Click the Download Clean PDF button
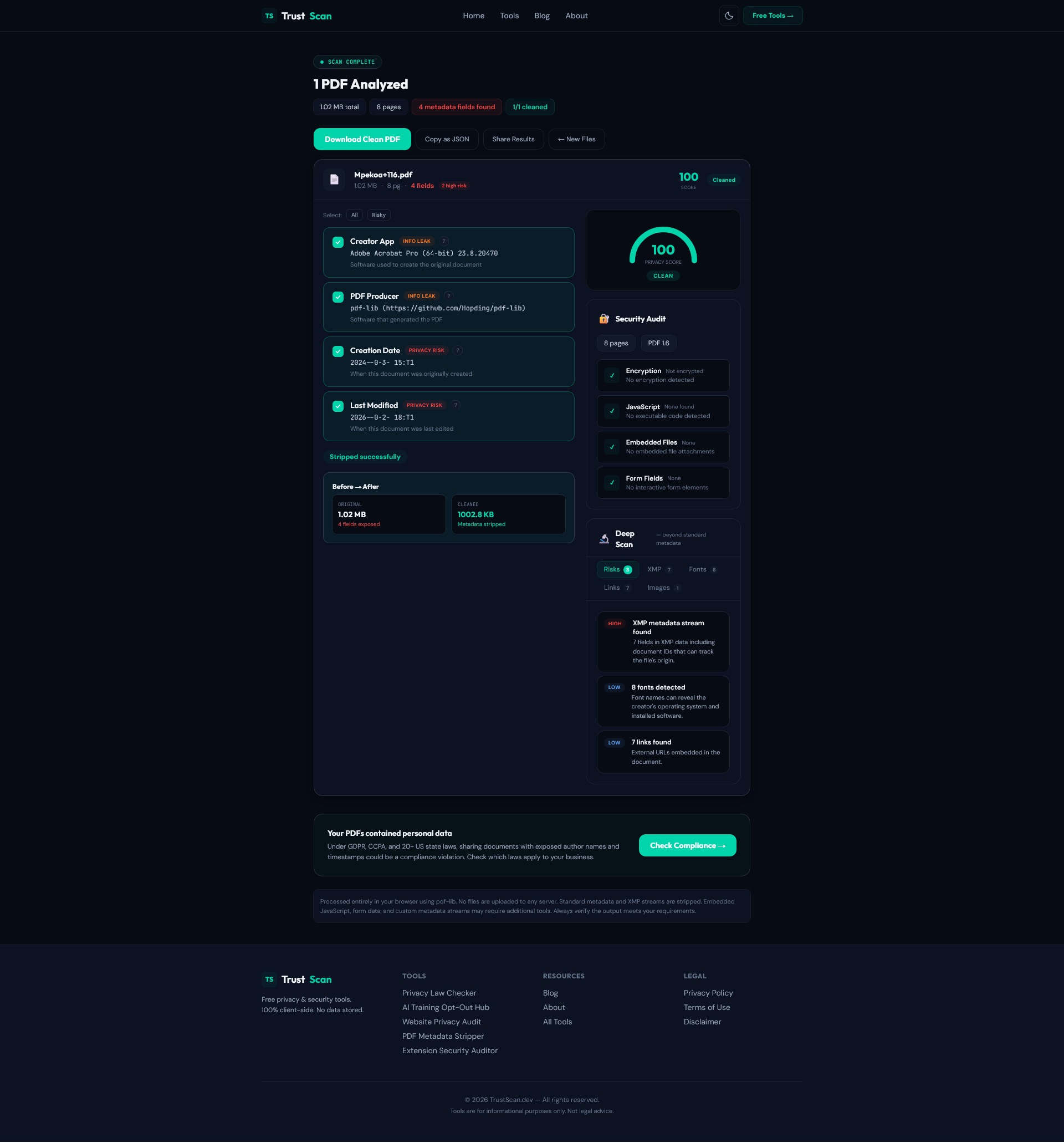Viewport: 1064px width, 1143px height. (x=361, y=139)
